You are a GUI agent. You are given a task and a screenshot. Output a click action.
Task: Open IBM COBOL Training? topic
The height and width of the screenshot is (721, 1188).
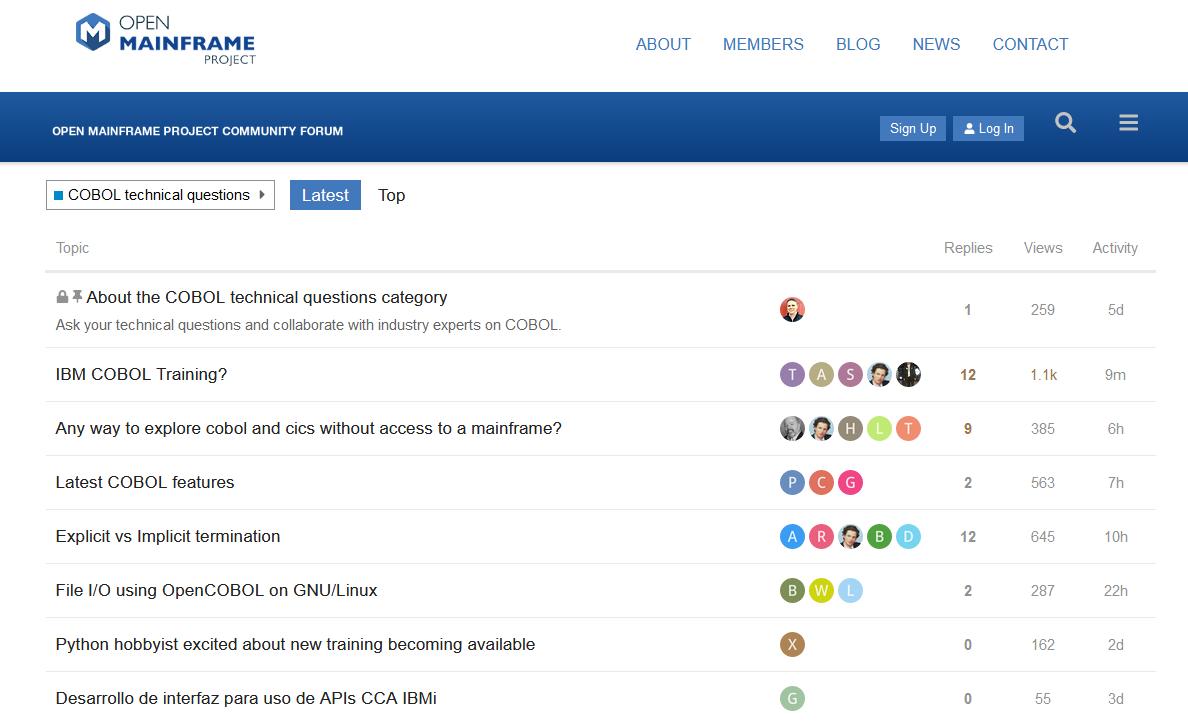pos(141,374)
